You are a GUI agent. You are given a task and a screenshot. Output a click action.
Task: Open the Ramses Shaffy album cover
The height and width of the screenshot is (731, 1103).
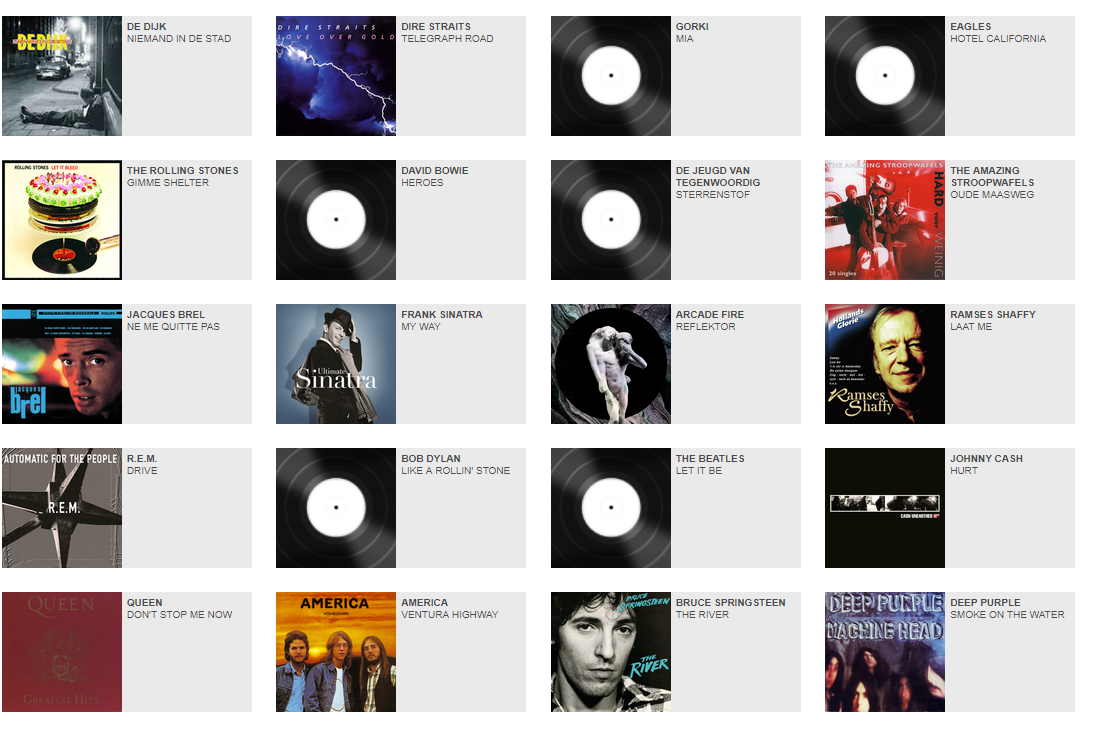pyautogui.click(x=885, y=364)
